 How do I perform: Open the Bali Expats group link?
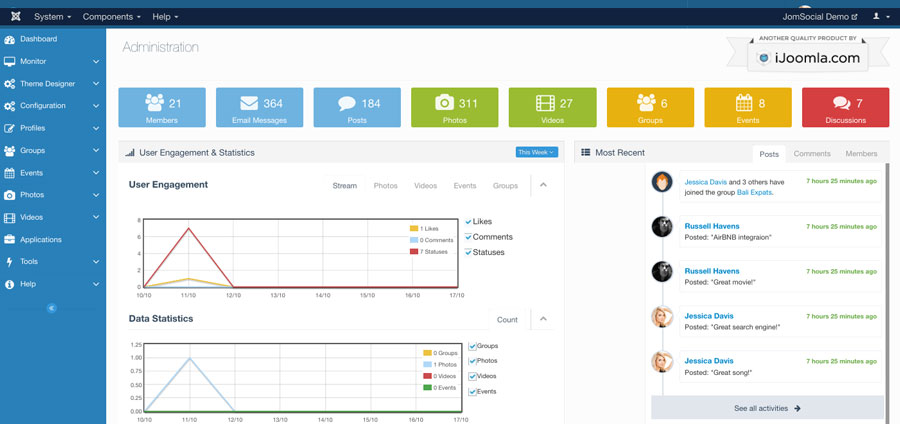point(754,193)
